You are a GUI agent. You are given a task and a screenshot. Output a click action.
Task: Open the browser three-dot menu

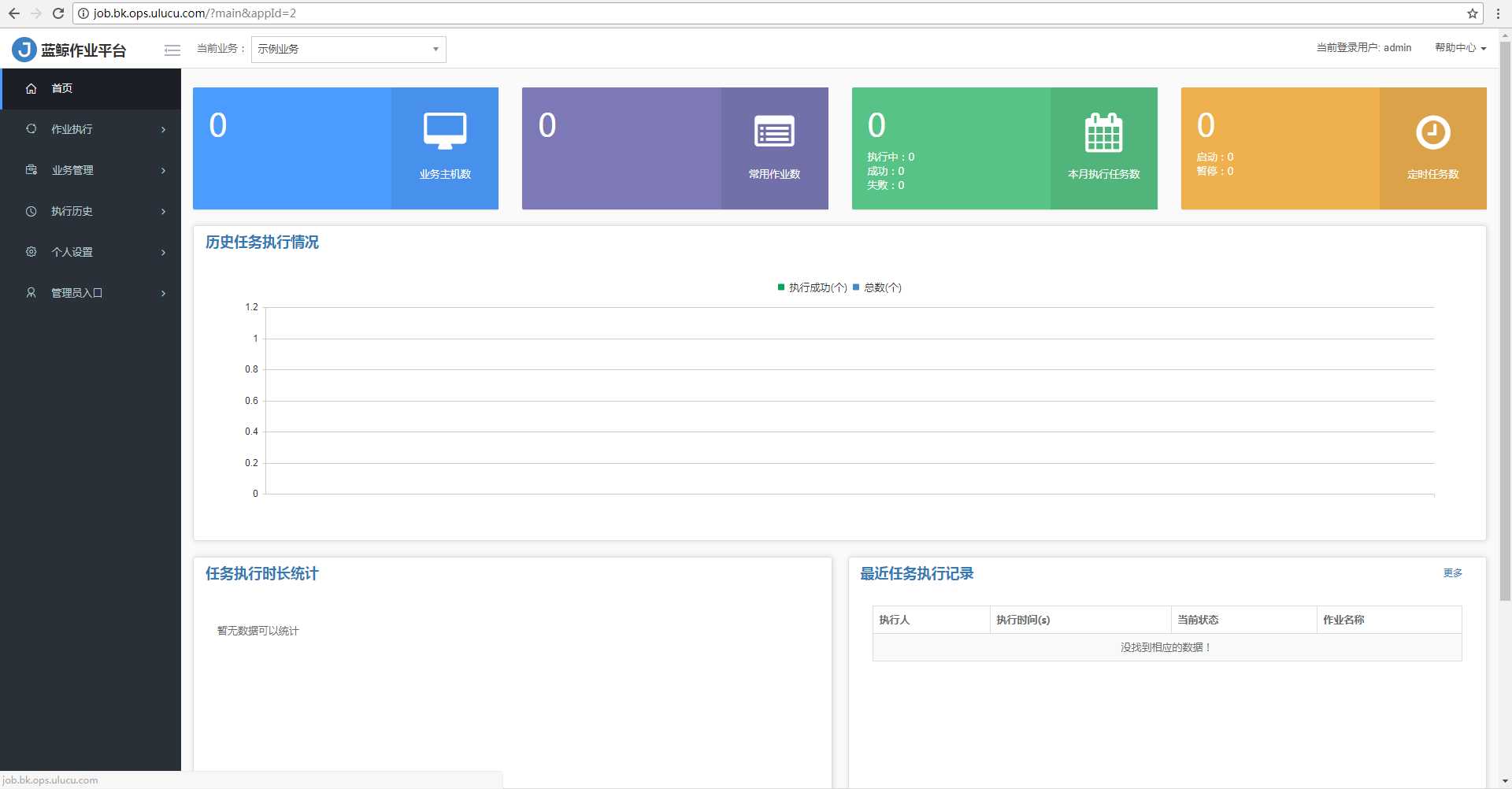click(x=1498, y=13)
